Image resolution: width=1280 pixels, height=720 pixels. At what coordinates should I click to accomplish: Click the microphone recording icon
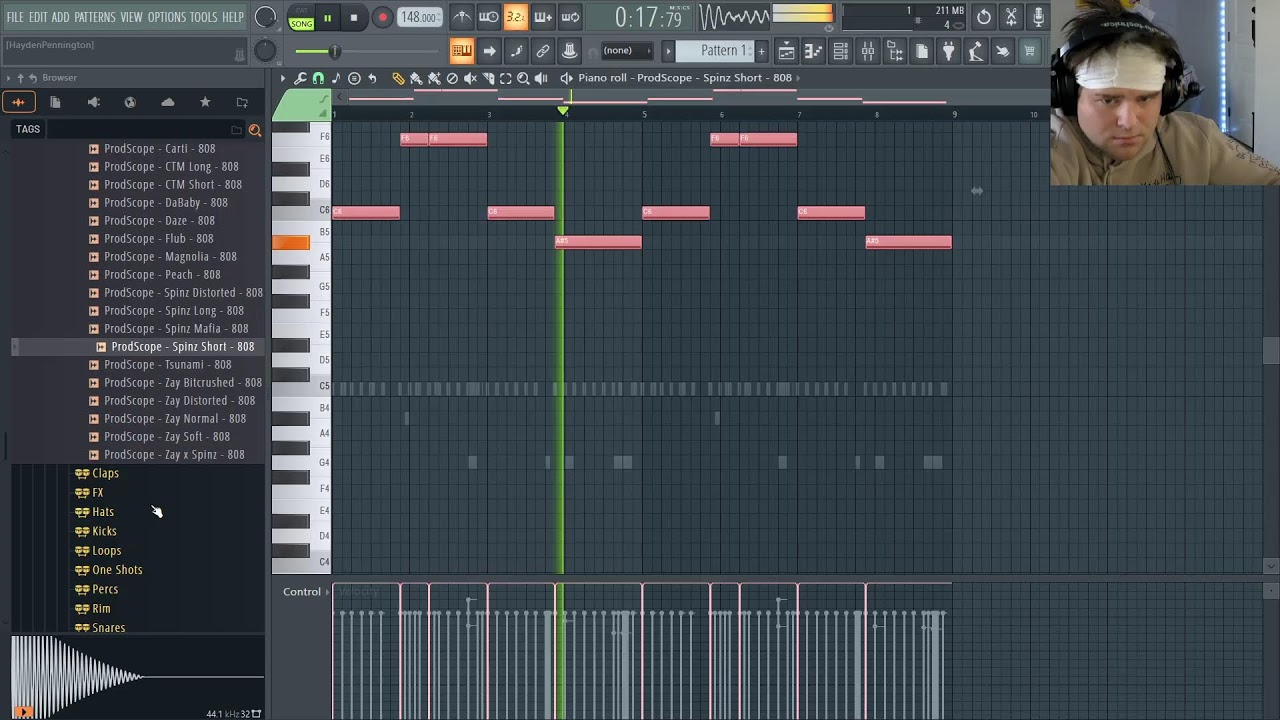coord(1038,17)
